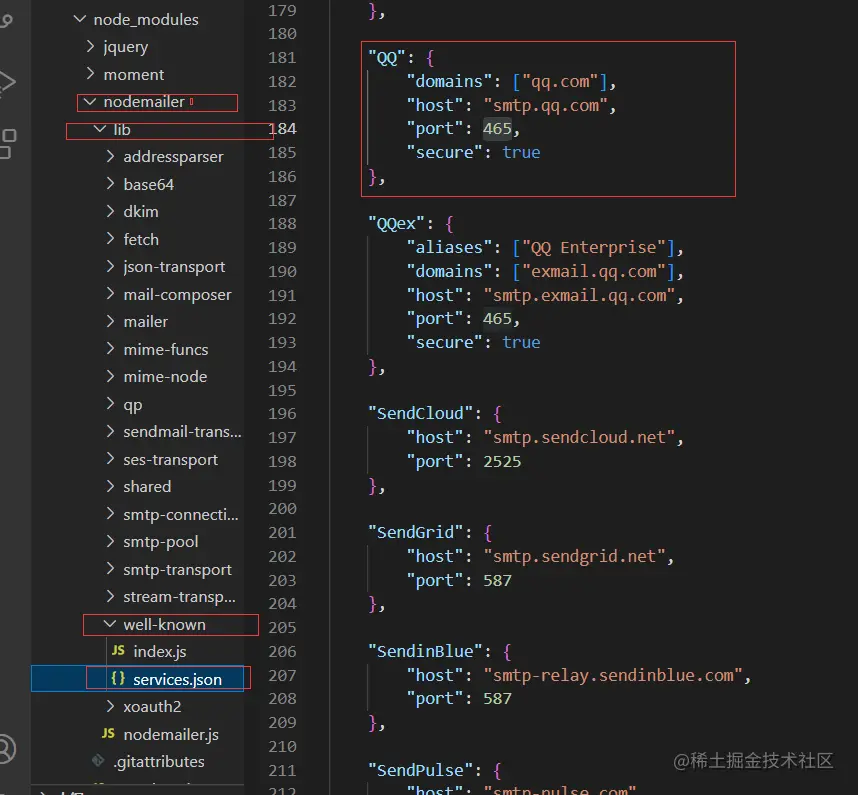Click the "smtp.sendgrid.net" host value
Viewport: 858px width, 795px height.
point(575,556)
